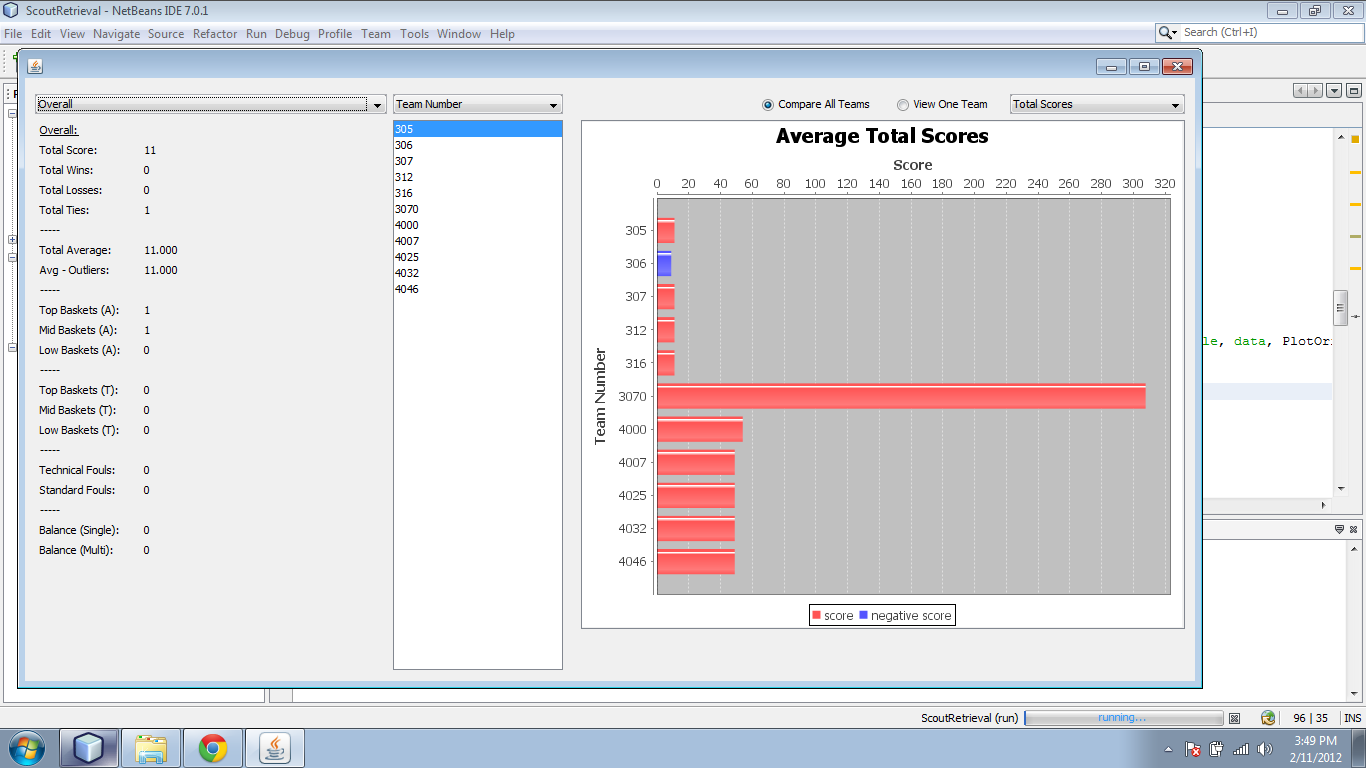The height and width of the screenshot is (768, 1366).
Task: Open Google Chrome from the taskbar
Action: [x=213, y=748]
